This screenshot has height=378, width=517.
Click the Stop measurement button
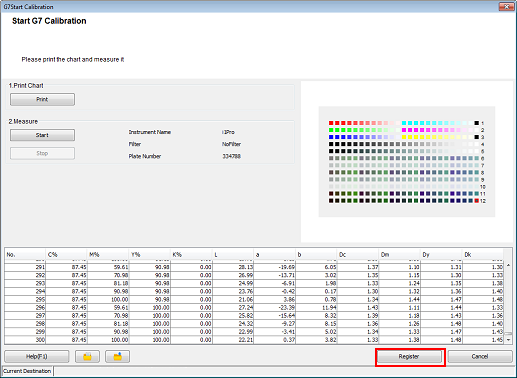pyautogui.click(x=42, y=153)
